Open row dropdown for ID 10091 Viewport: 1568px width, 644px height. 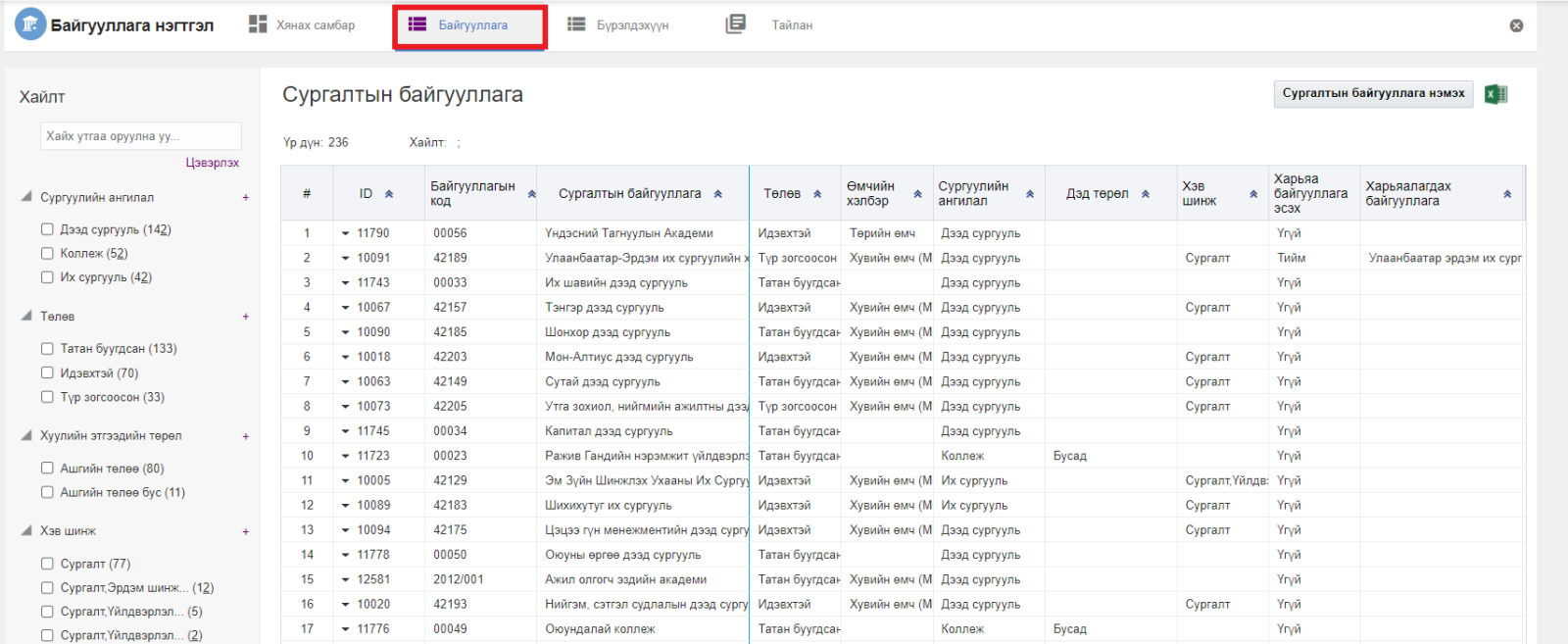click(346, 258)
